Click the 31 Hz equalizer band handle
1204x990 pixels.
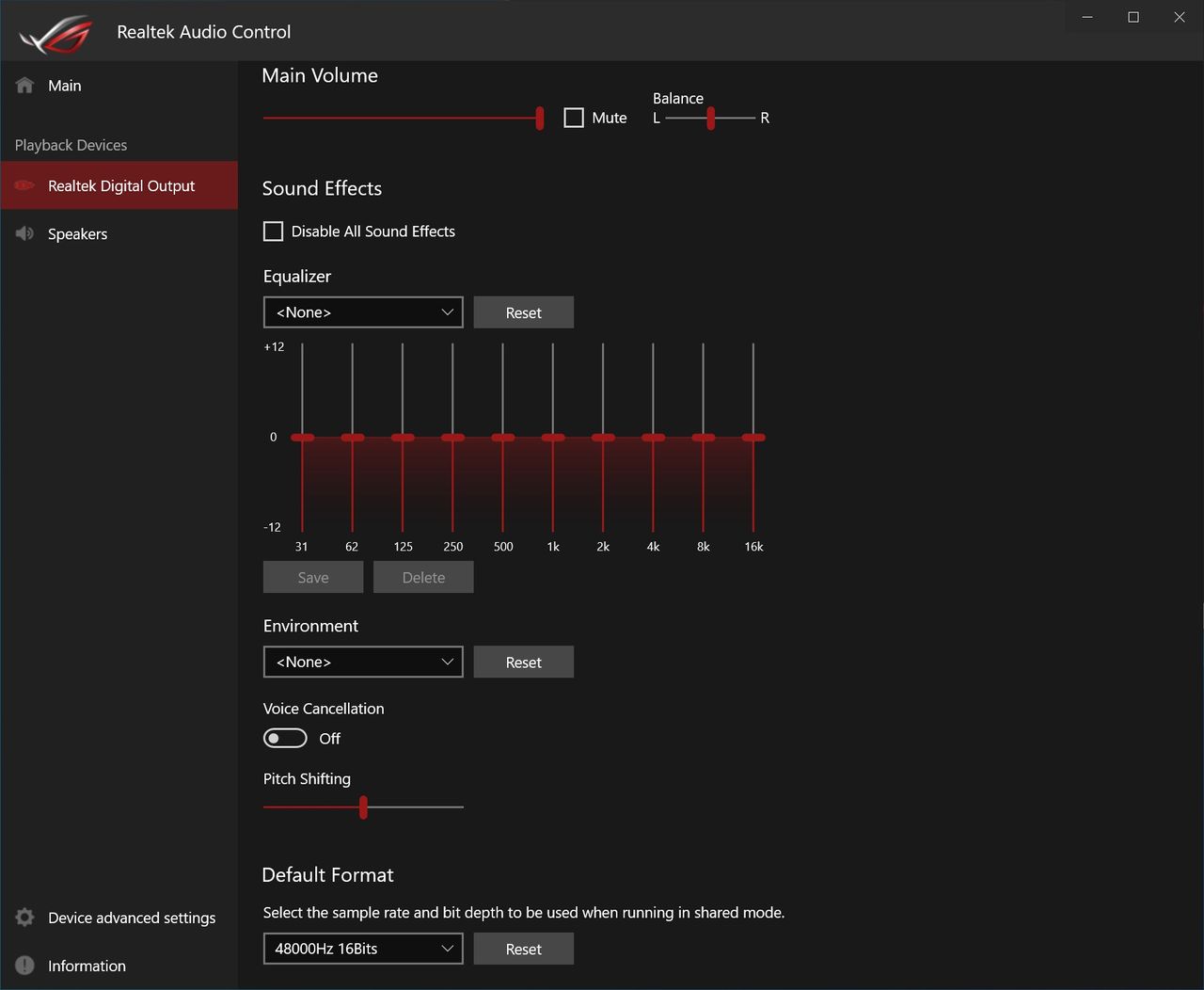[x=303, y=438]
